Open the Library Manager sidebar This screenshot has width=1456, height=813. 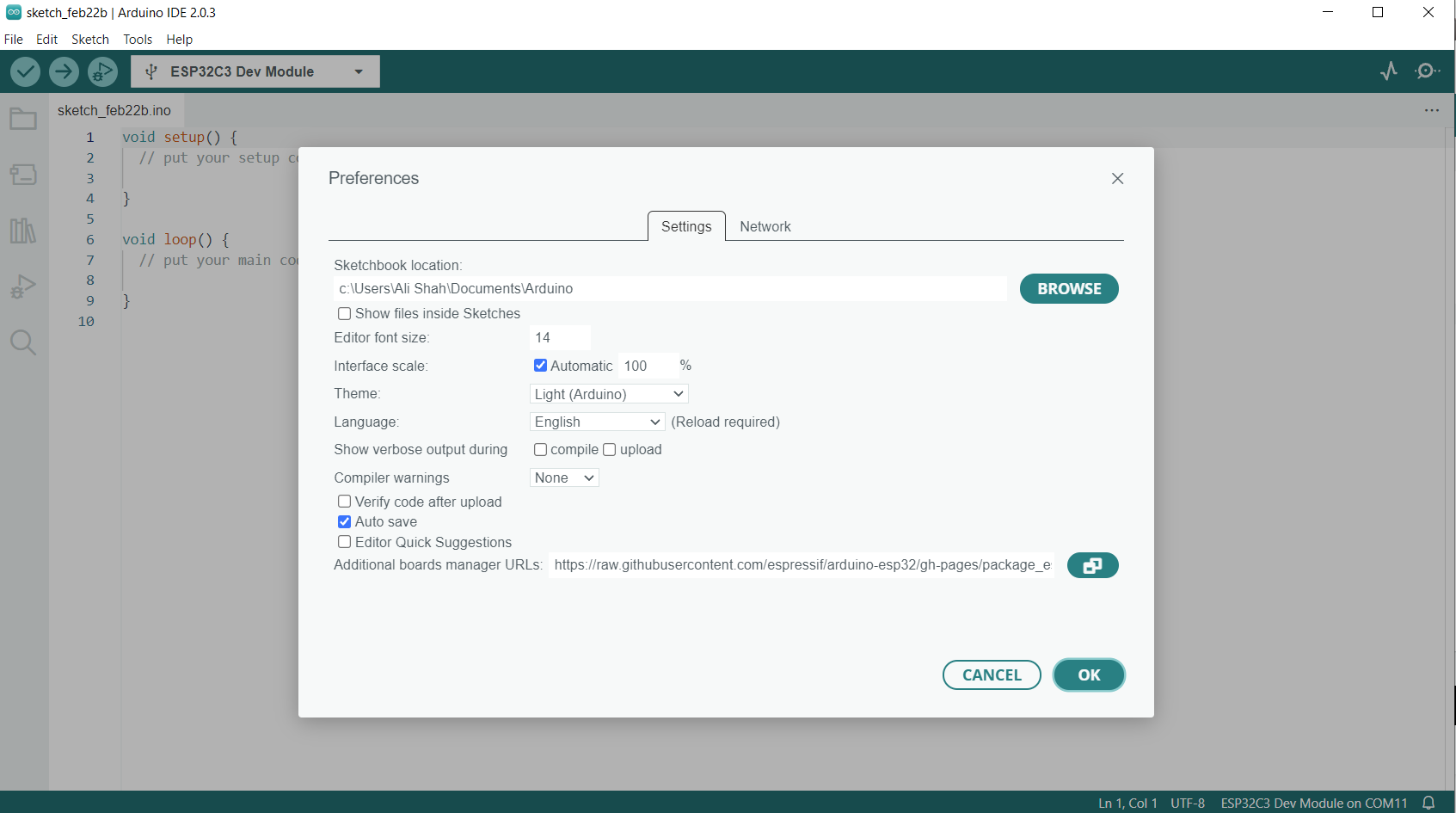(x=23, y=231)
